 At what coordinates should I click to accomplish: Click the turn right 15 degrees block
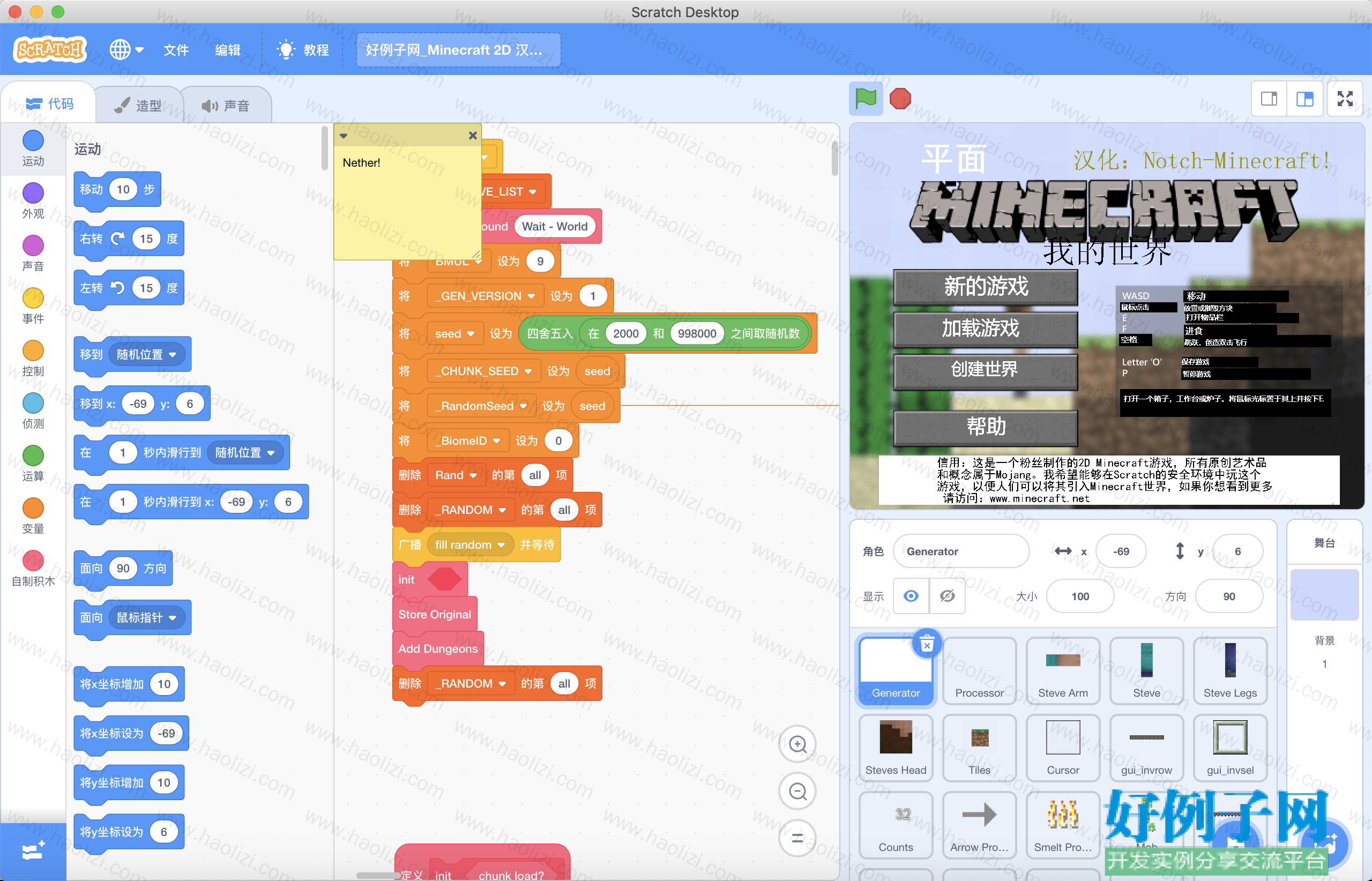coord(129,239)
